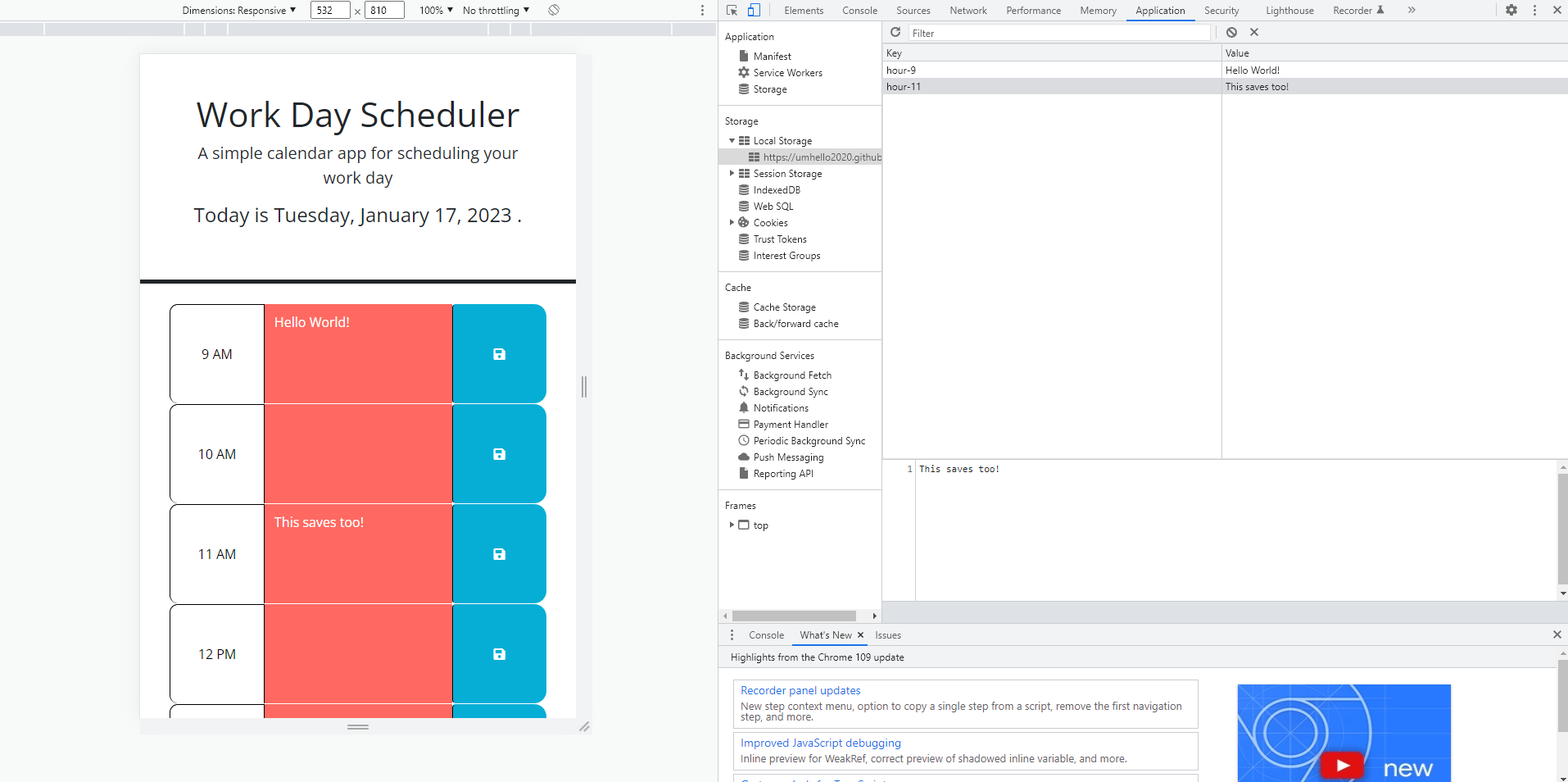1568x782 pixels.
Task: Switch to the Console tab
Action: 859,11
